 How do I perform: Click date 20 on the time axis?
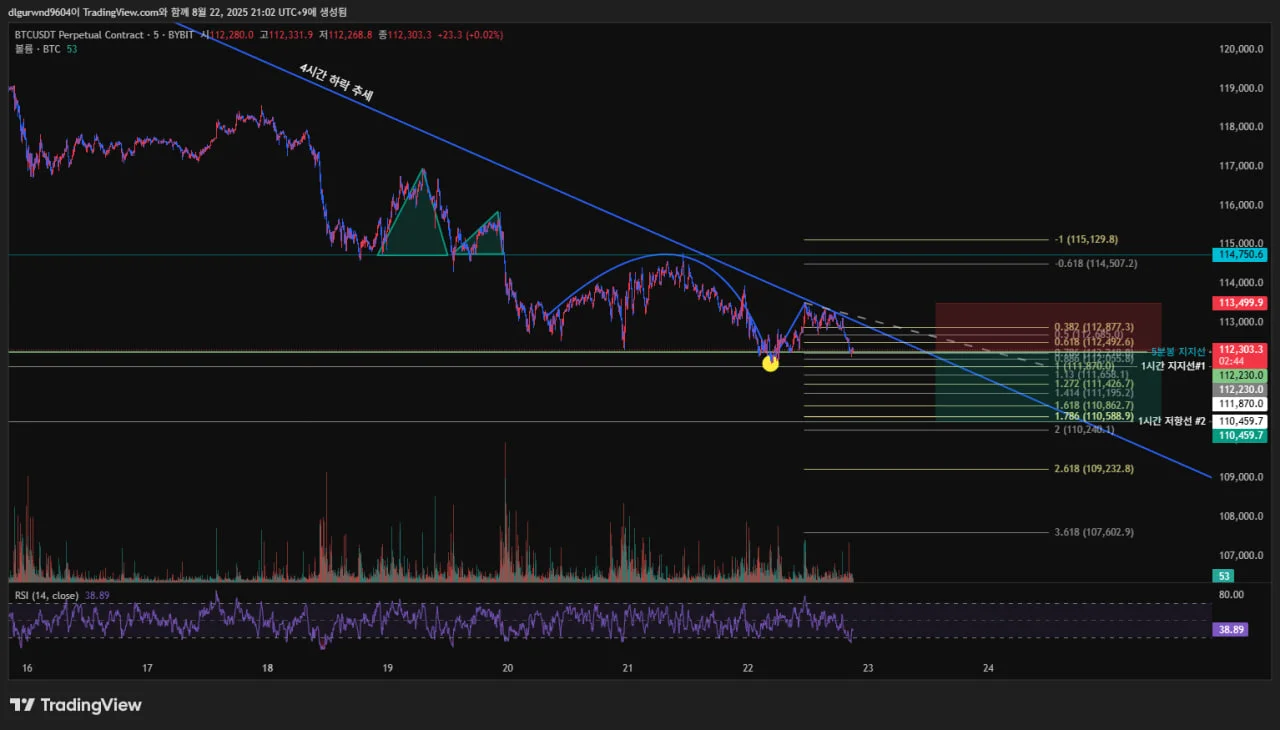click(x=507, y=668)
